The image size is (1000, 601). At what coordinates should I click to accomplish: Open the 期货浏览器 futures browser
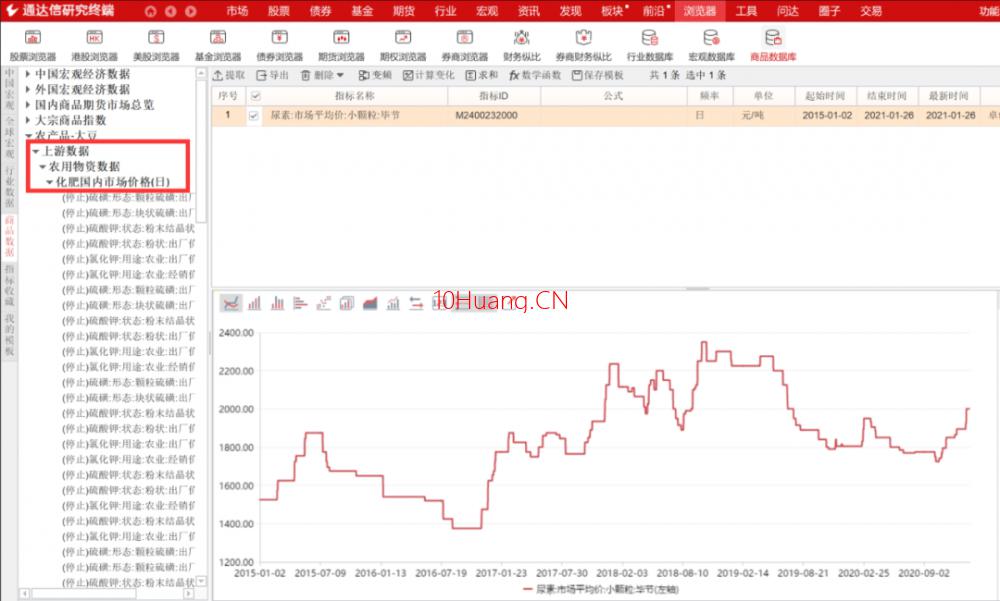tap(341, 45)
